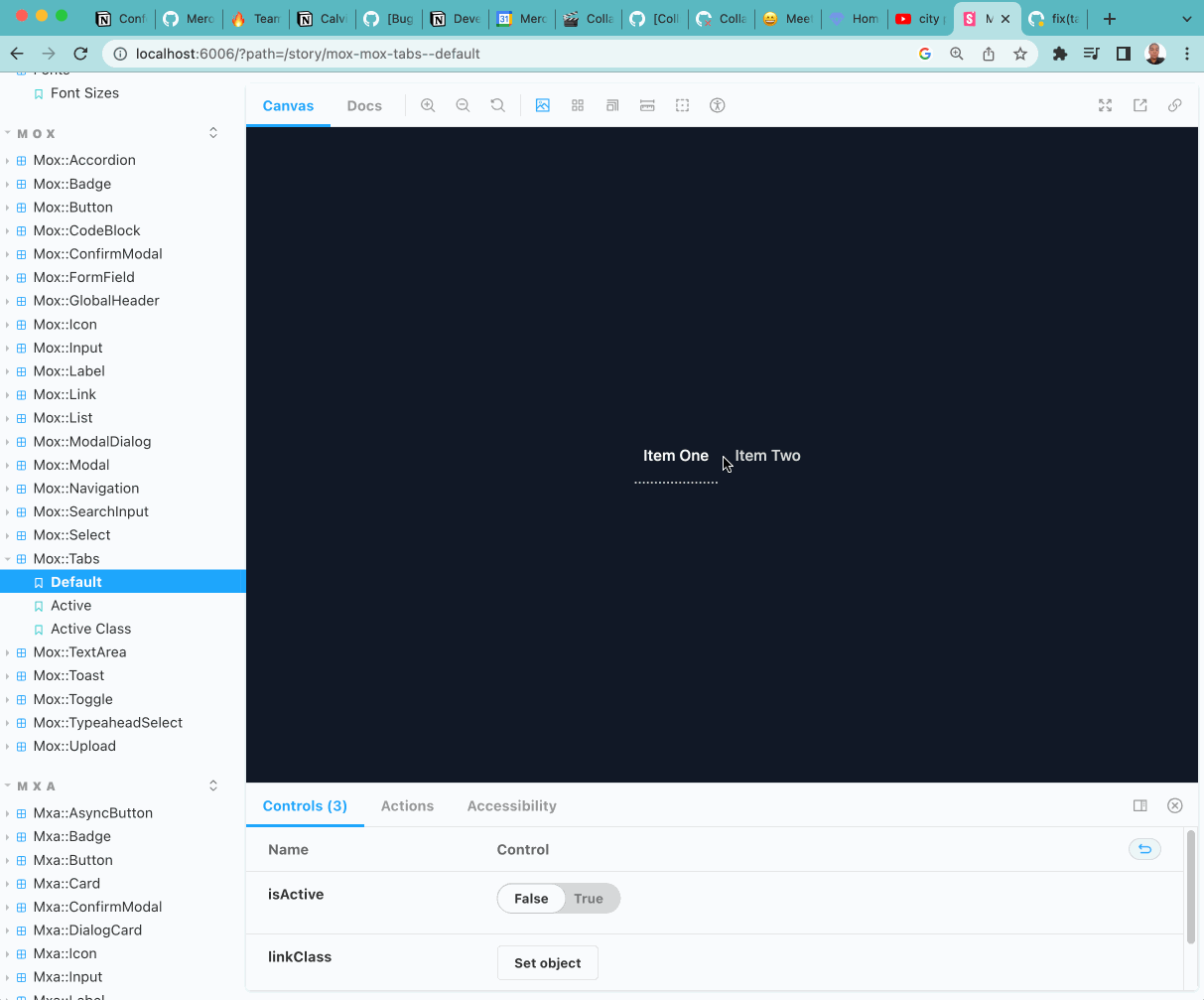
Task: Reset zoom with the toolbar icon
Action: pyautogui.click(x=498, y=105)
